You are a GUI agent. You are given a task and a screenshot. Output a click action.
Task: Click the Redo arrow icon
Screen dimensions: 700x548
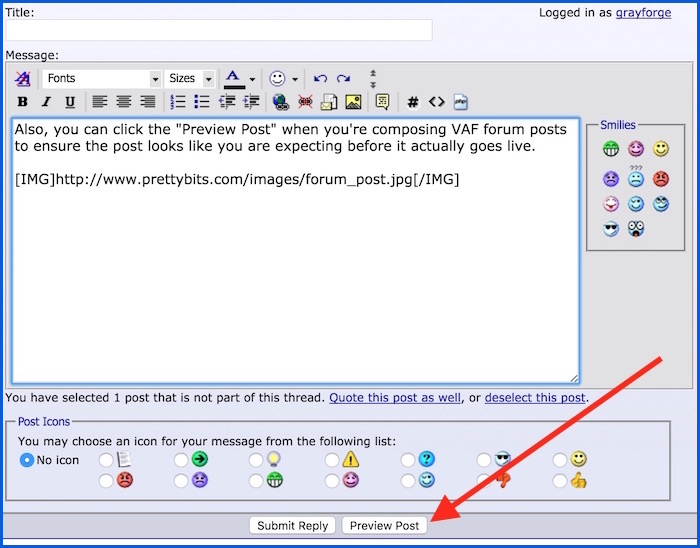click(343, 79)
